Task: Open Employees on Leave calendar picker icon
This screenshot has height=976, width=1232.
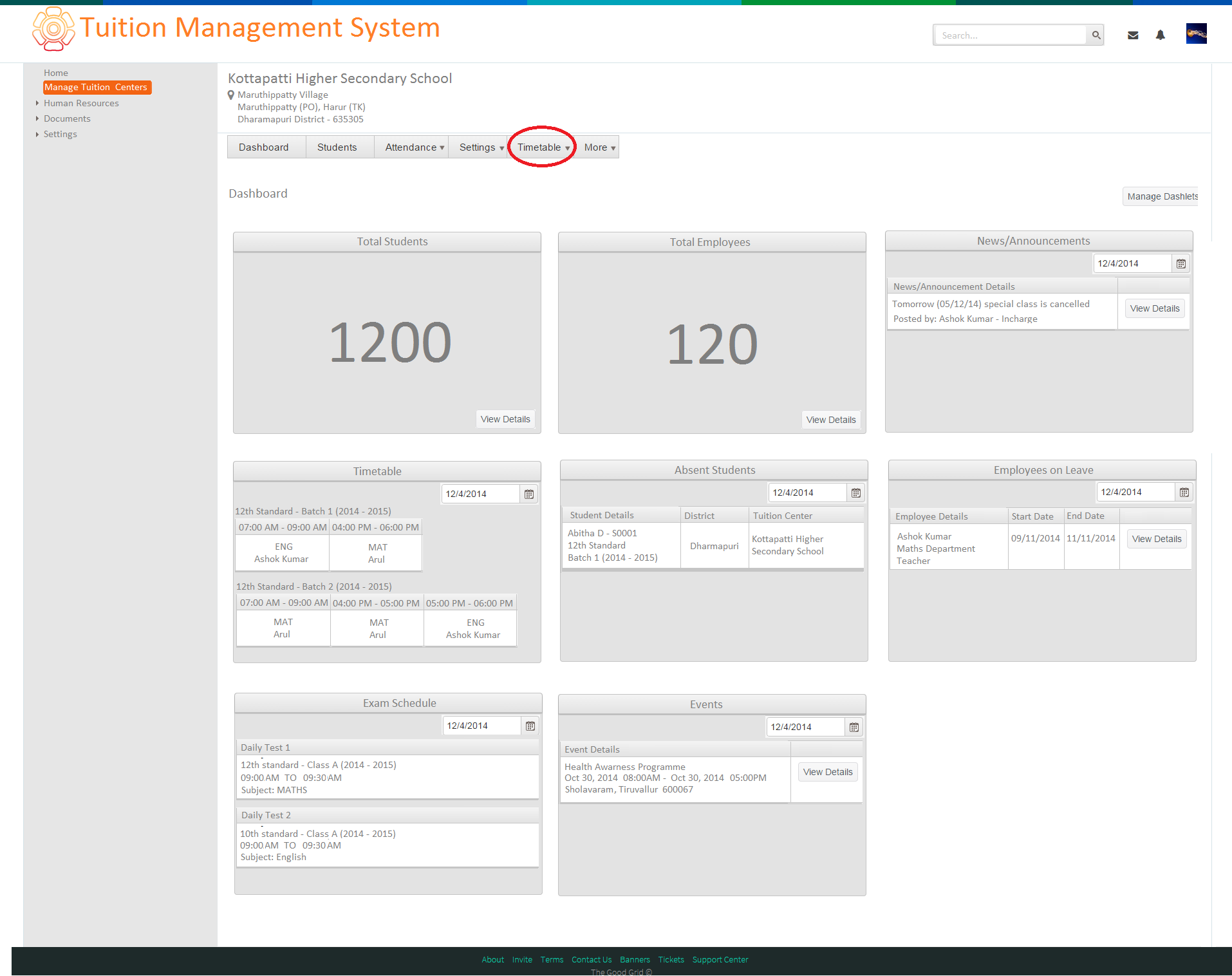Action: pos(1184,493)
